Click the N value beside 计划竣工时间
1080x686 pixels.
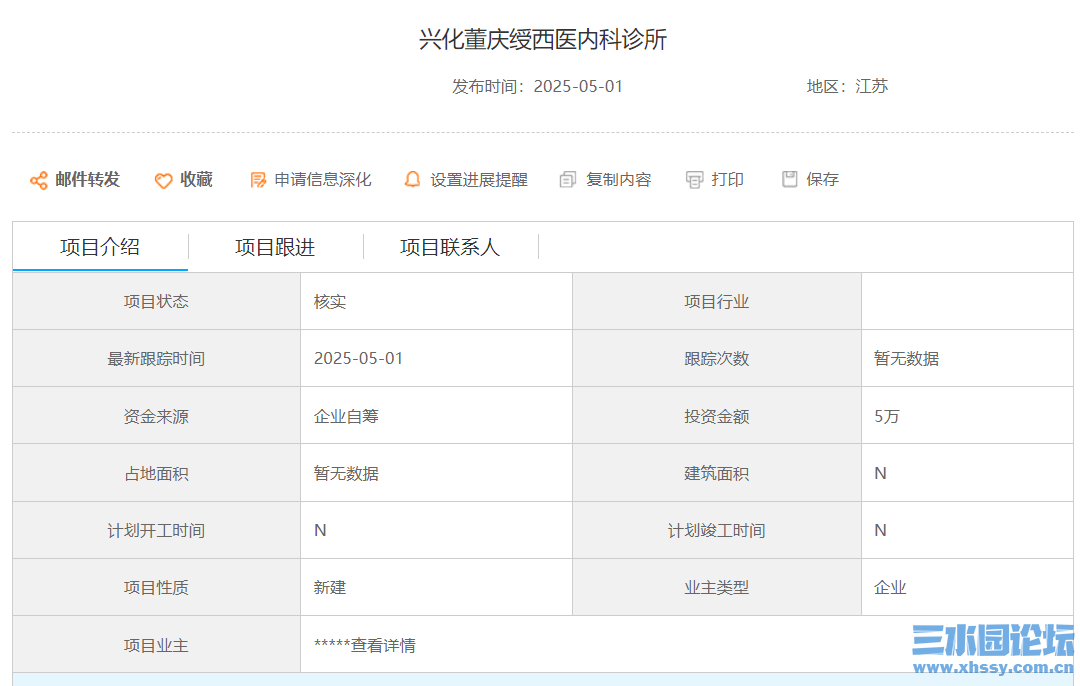(x=880, y=530)
